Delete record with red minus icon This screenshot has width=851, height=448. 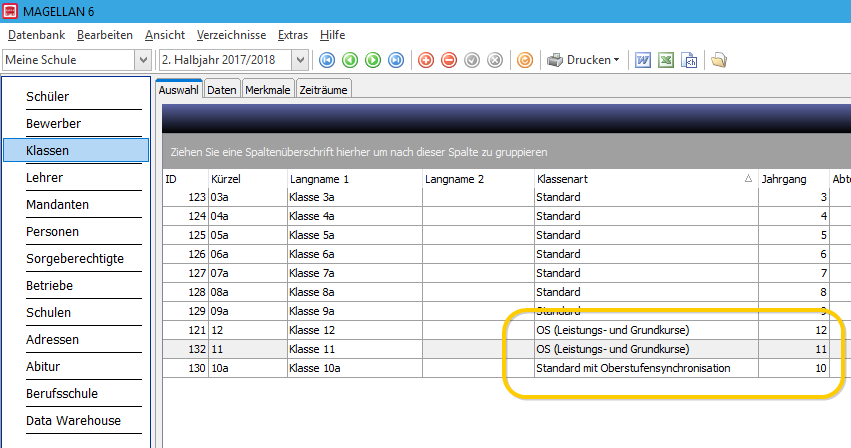pyautogui.click(x=449, y=60)
